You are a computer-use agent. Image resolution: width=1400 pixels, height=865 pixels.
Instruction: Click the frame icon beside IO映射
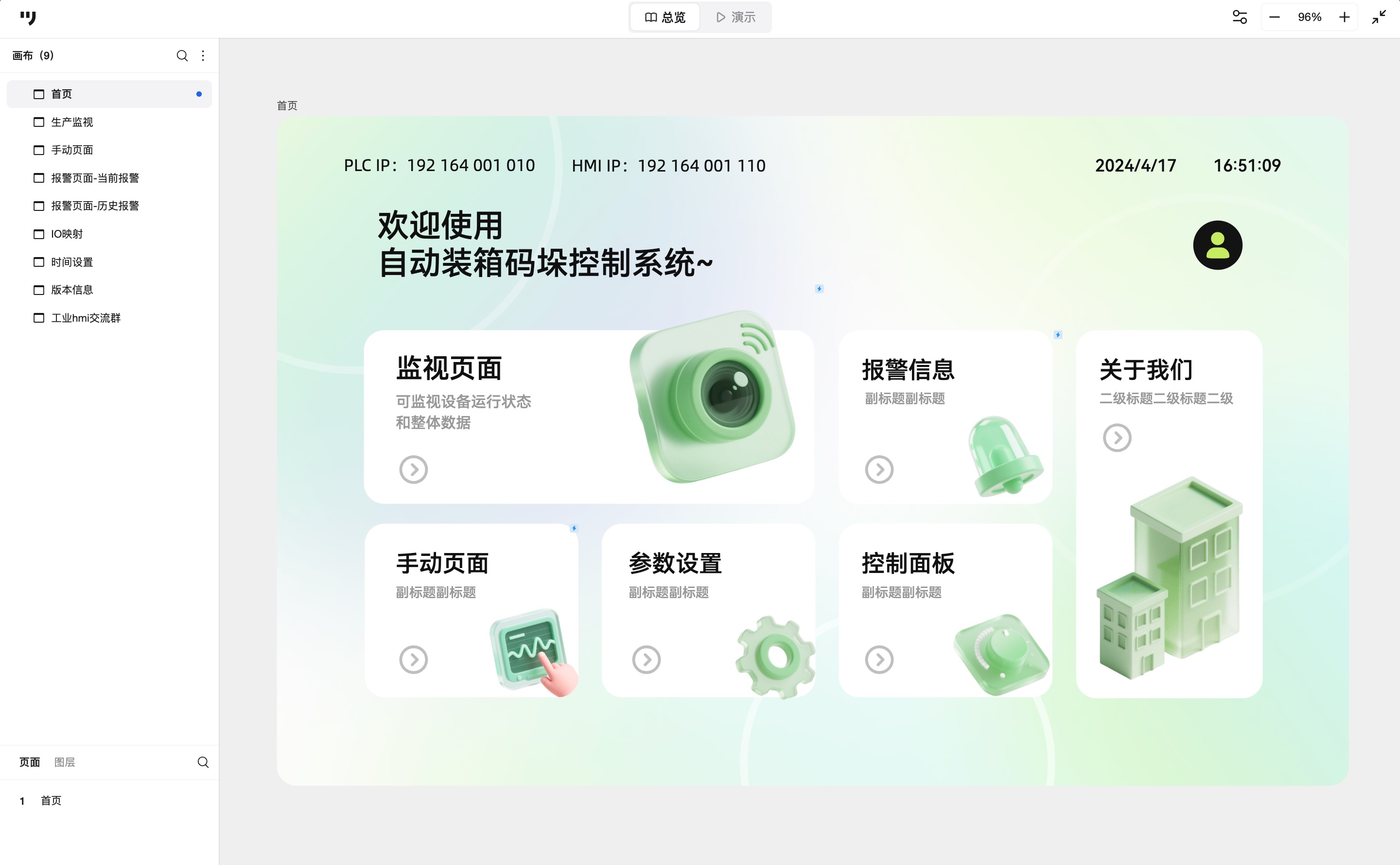39,234
